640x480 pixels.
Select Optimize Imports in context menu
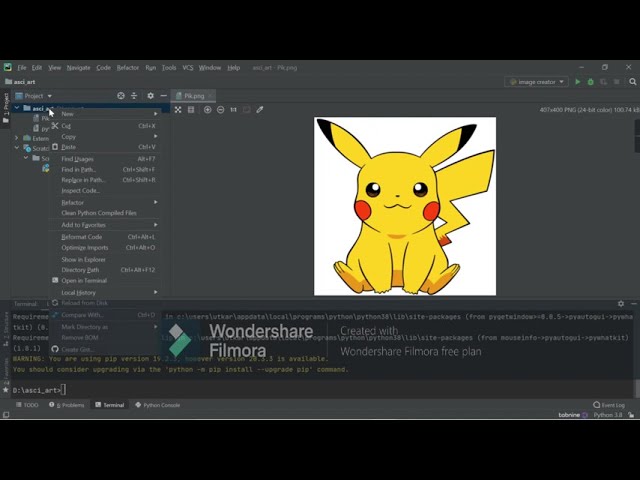(x=104, y=248)
